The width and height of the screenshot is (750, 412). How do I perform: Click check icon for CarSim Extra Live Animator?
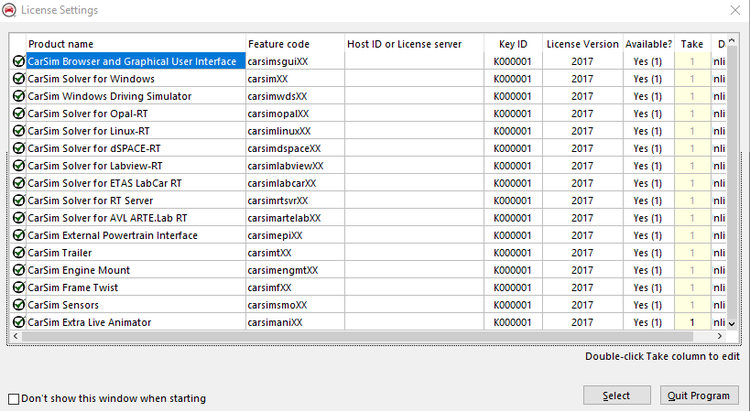click(x=18, y=322)
